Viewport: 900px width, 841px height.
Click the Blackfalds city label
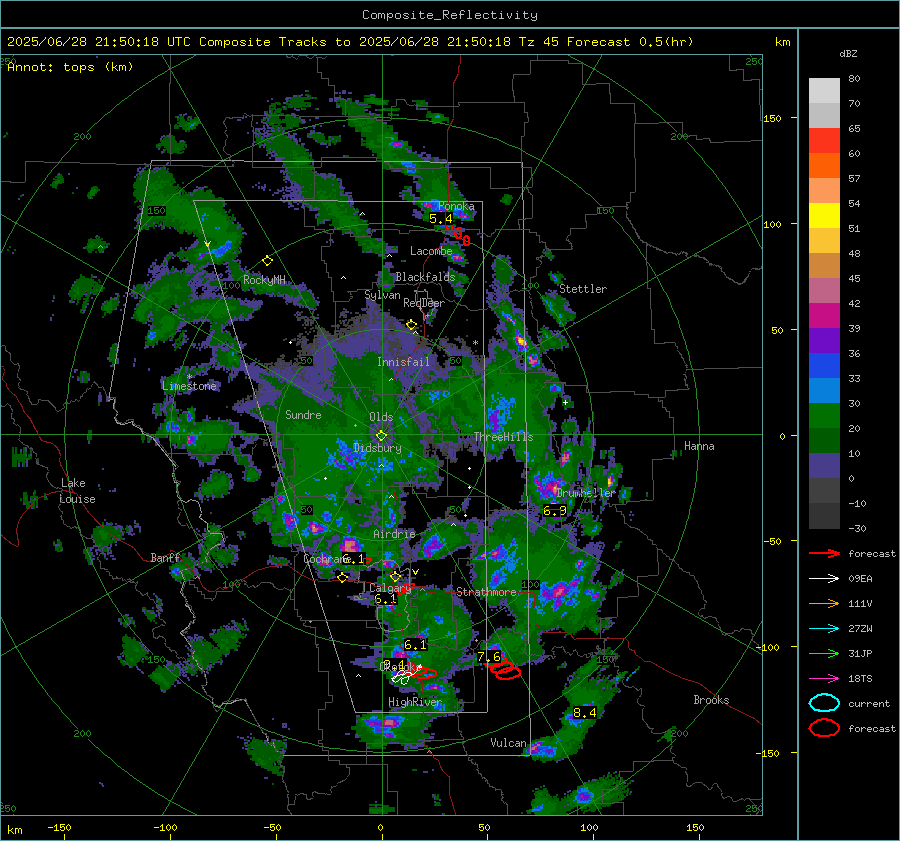pyautogui.click(x=425, y=277)
